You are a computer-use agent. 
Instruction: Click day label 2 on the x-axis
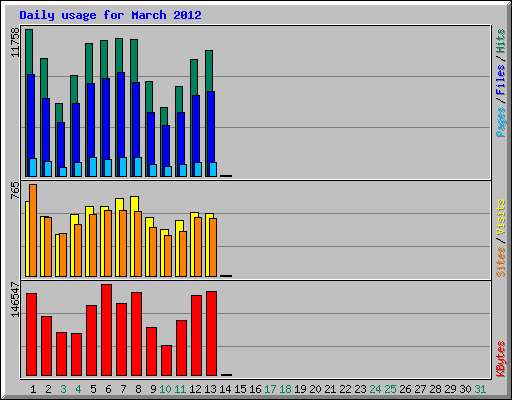[x=48, y=389]
